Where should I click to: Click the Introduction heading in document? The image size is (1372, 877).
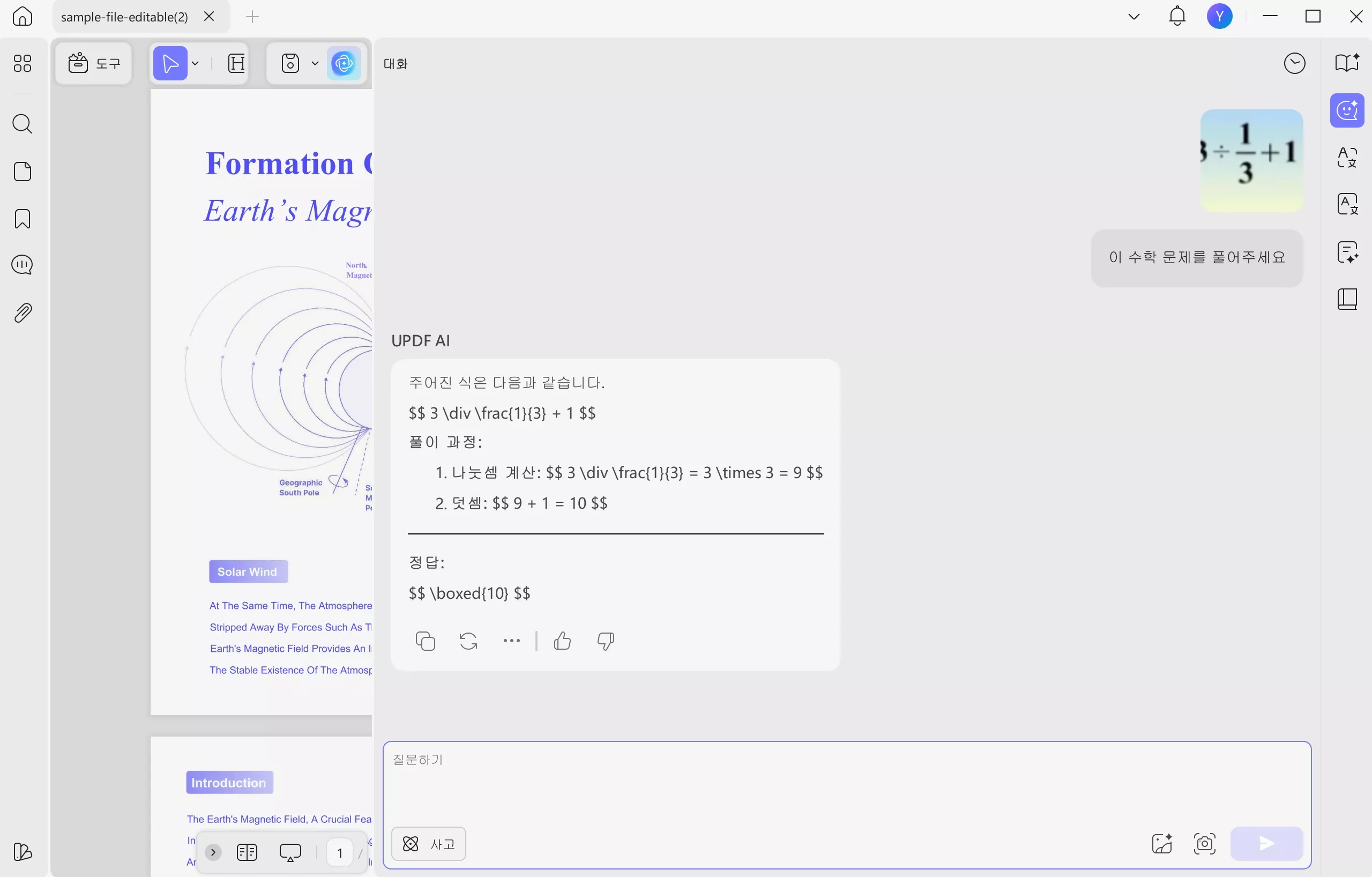pyautogui.click(x=229, y=783)
